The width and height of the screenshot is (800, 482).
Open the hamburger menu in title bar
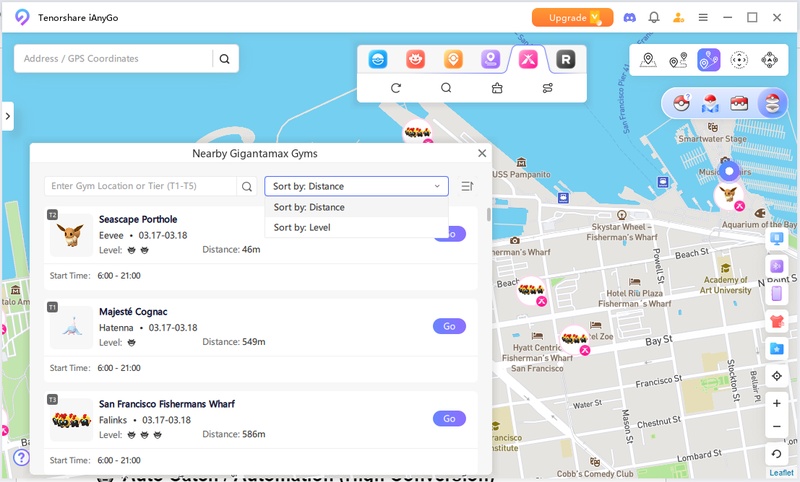tap(703, 17)
